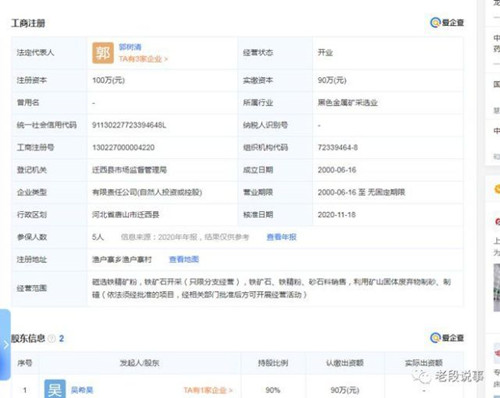Screen dimensions: 500x398
Task: Click registration authority 迁西县市场监督管理局
Action: click(x=129, y=170)
